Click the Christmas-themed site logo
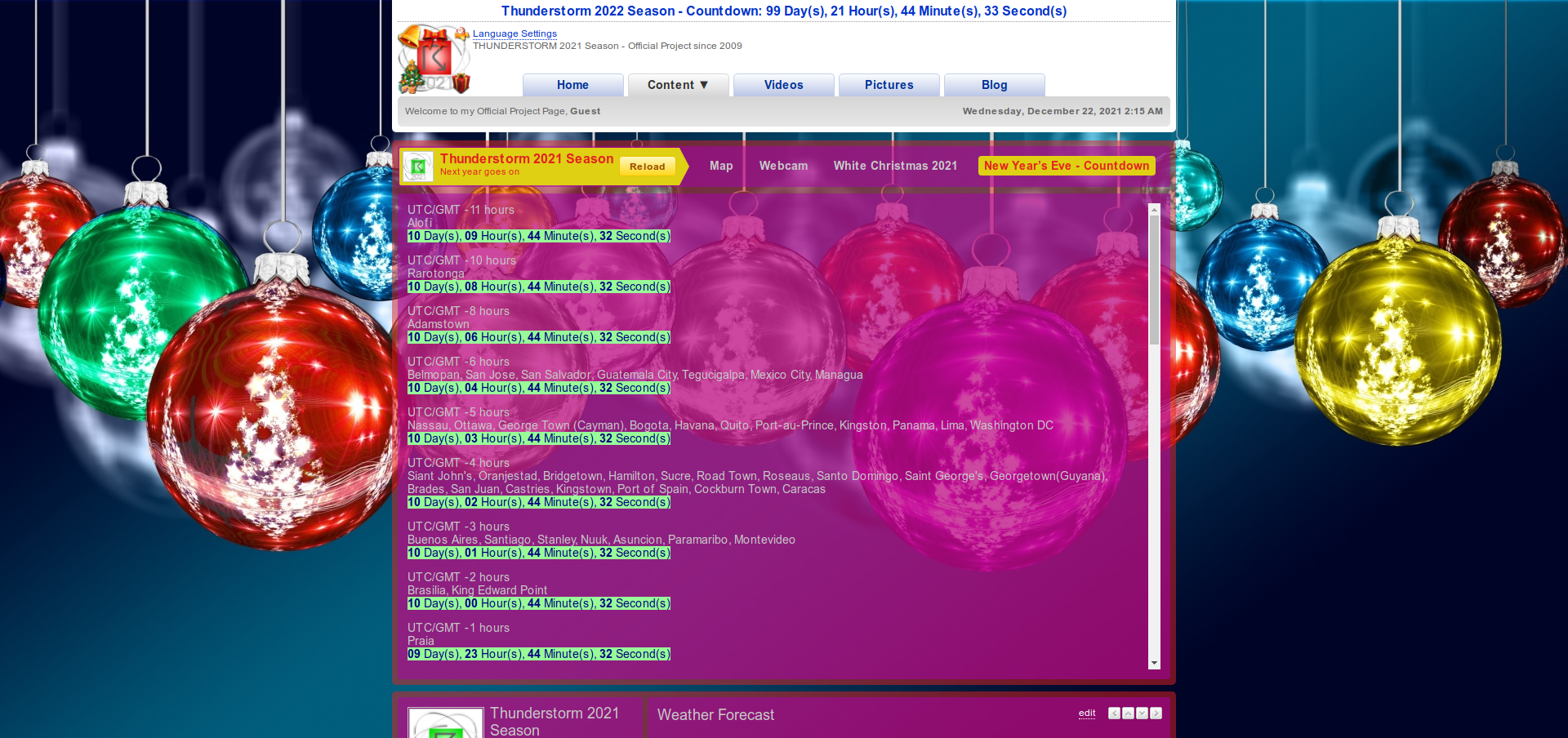Screen dimensions: 1568x738 coord(434,60)
